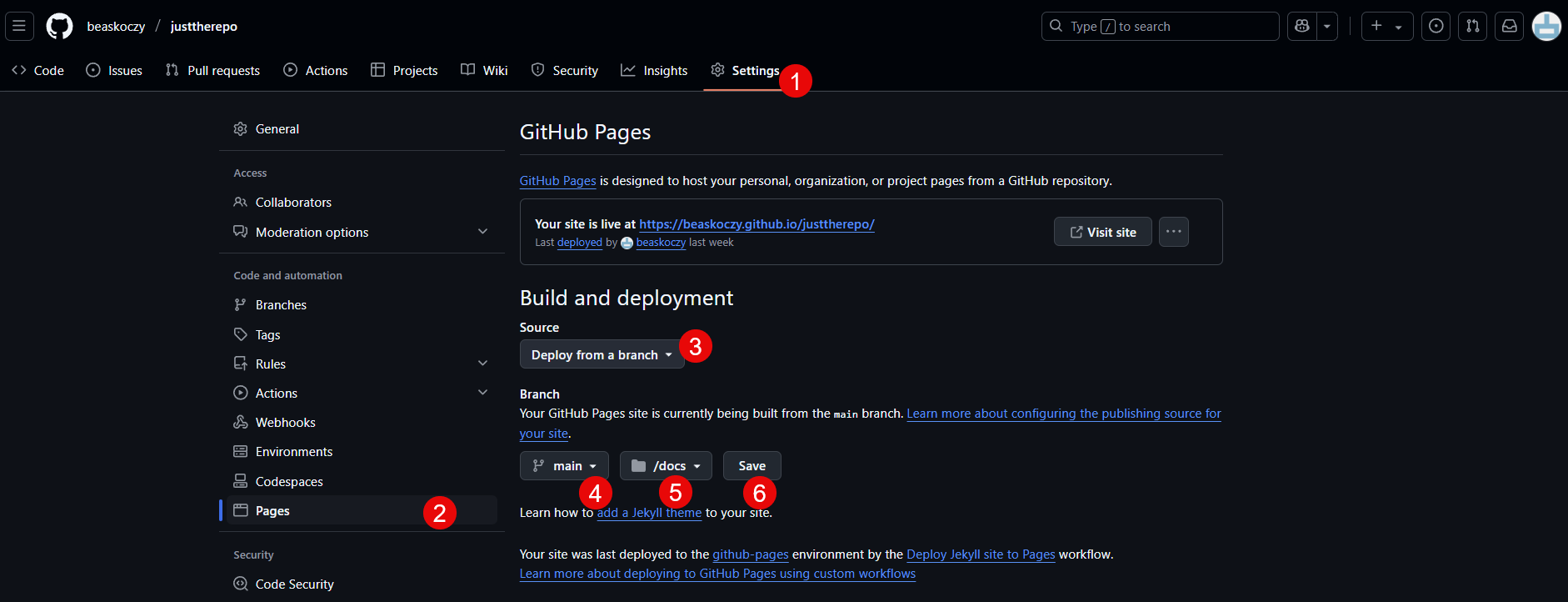Screen dimensions: 1568x602
Task: Switch to the Code tab
Action: (38, 71)
